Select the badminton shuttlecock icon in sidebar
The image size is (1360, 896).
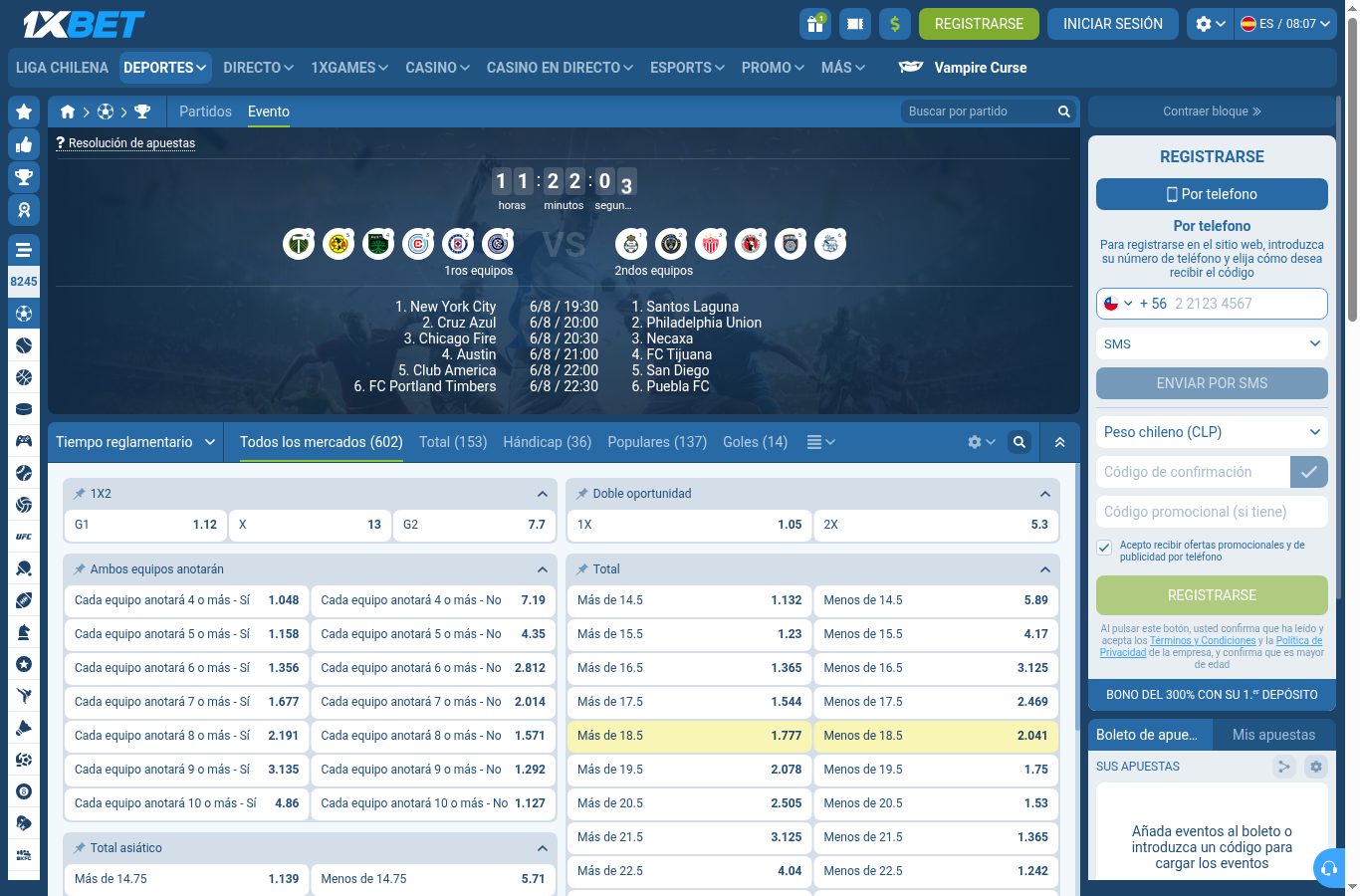tap(24, 728)
